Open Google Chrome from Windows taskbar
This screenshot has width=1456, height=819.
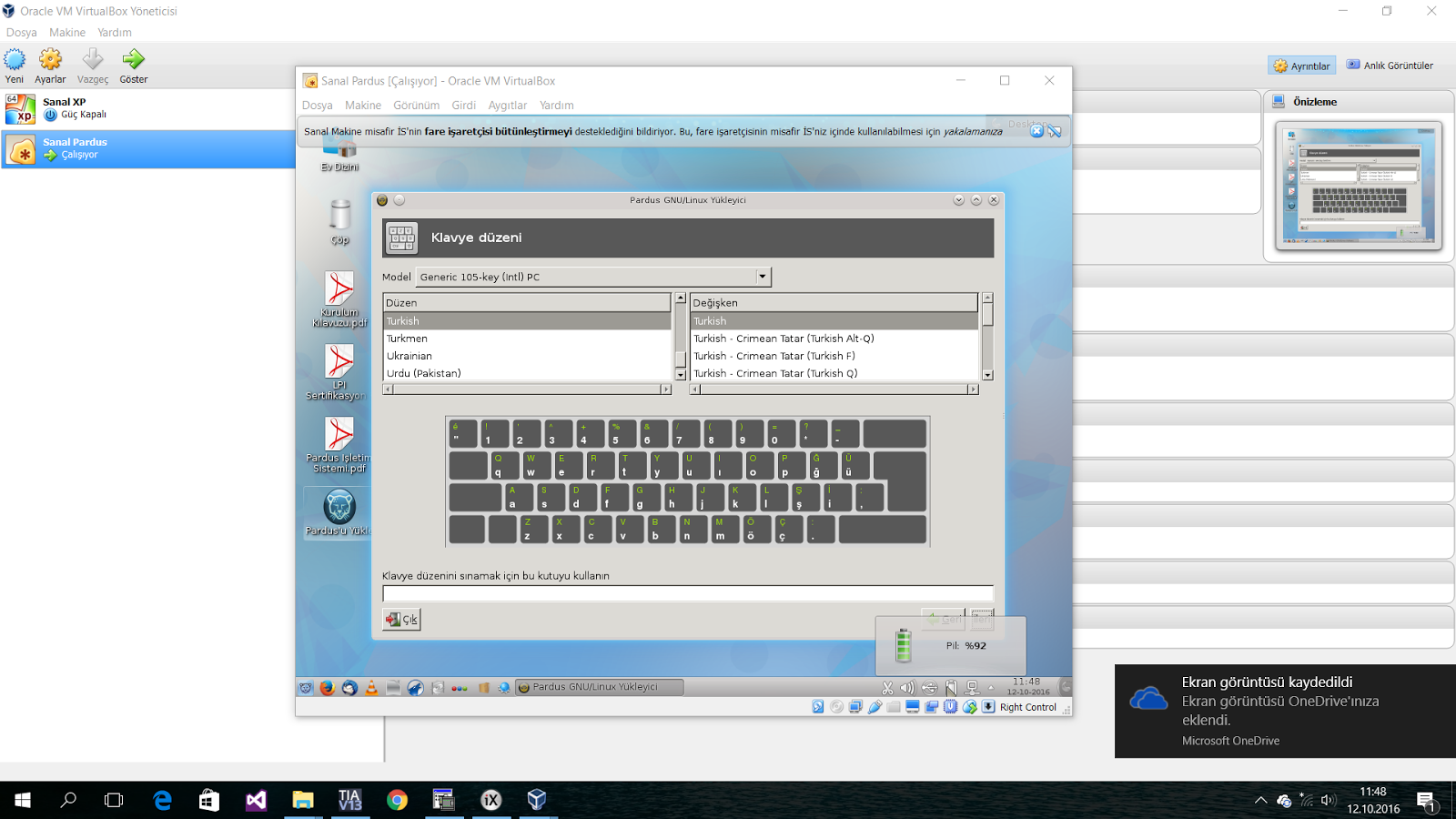(397, 800)
